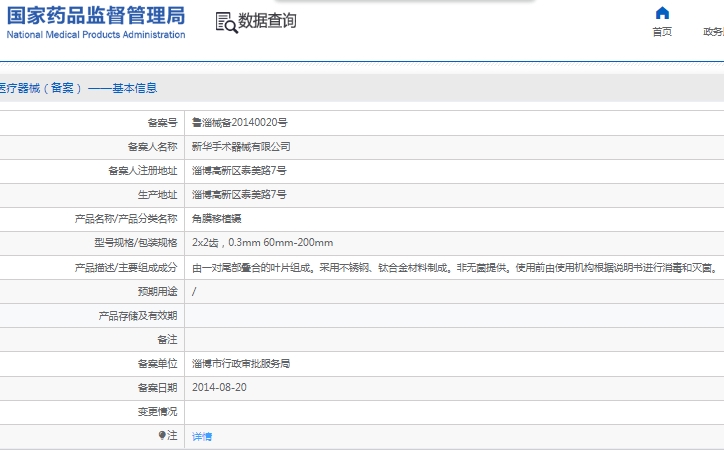This screenshot has width=724, height=453.
Task: Click the product description text in 产品描述 row
Action: click(455, 267)
